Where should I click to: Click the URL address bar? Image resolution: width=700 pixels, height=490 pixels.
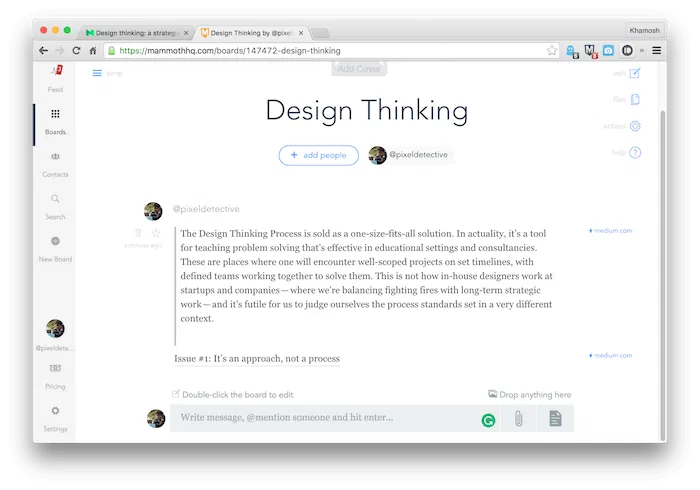(330, 51)
